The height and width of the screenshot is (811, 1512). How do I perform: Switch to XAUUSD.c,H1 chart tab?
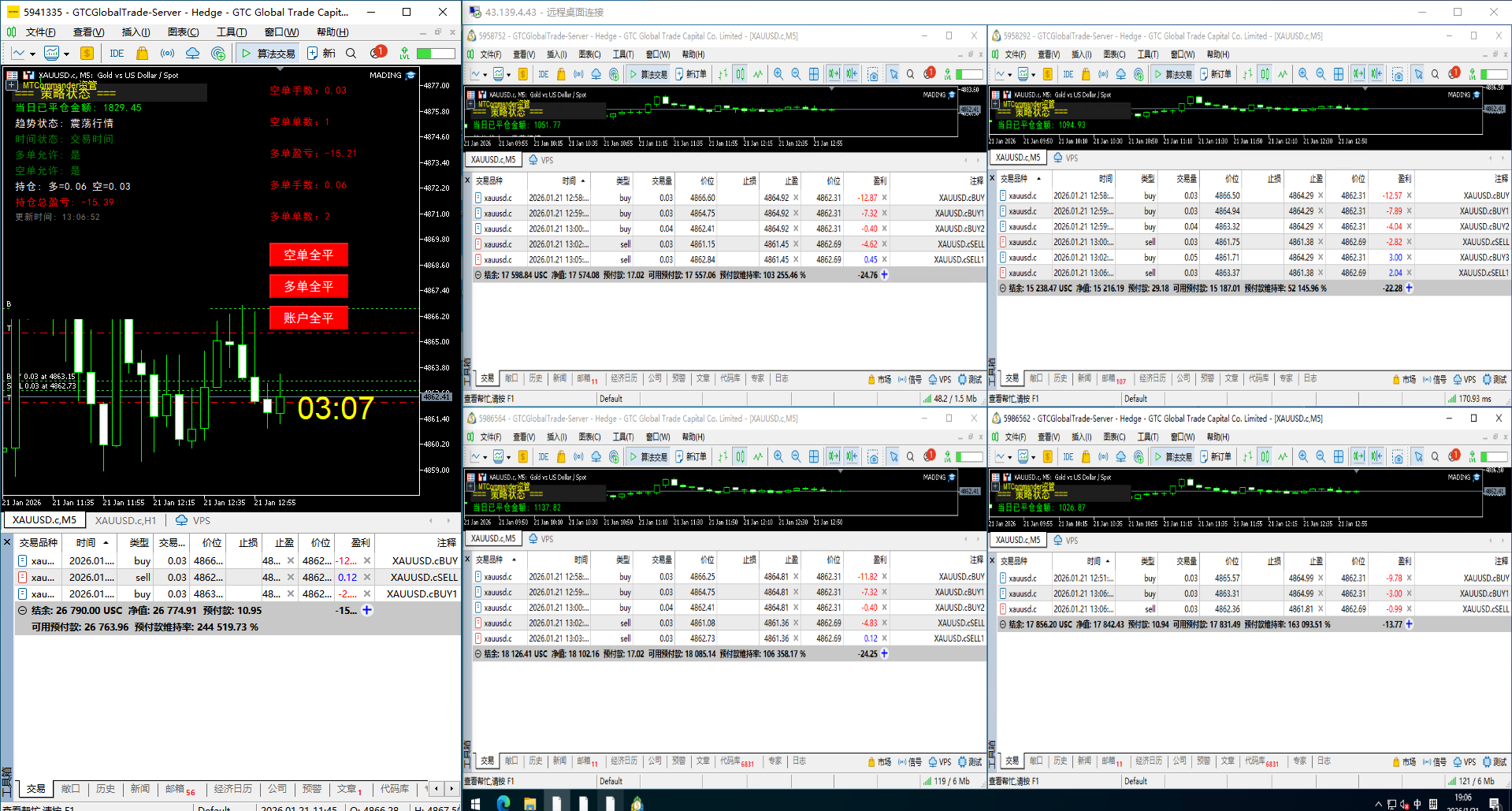tap(126, 520)
